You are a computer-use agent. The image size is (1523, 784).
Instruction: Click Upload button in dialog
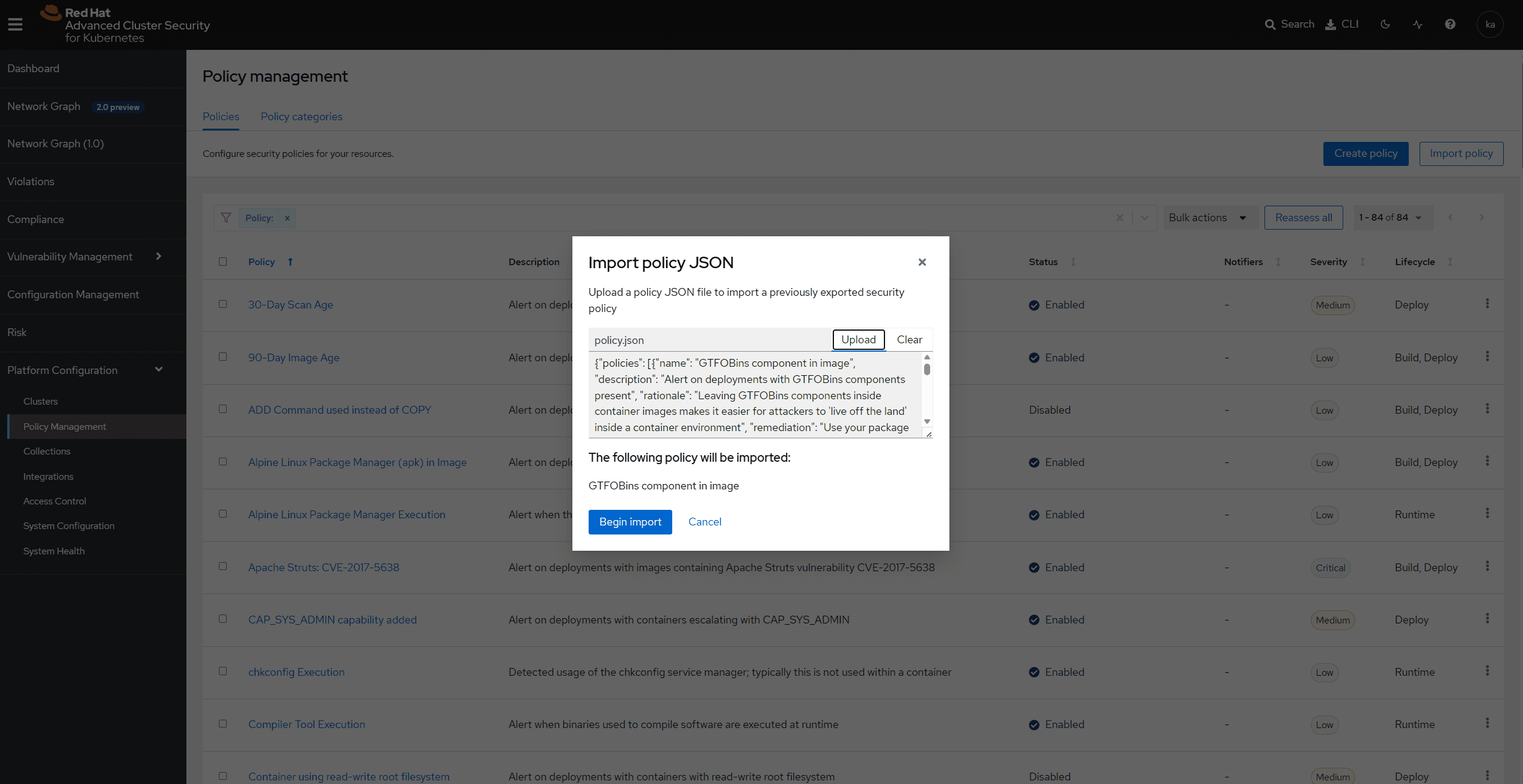coord(859,340)
